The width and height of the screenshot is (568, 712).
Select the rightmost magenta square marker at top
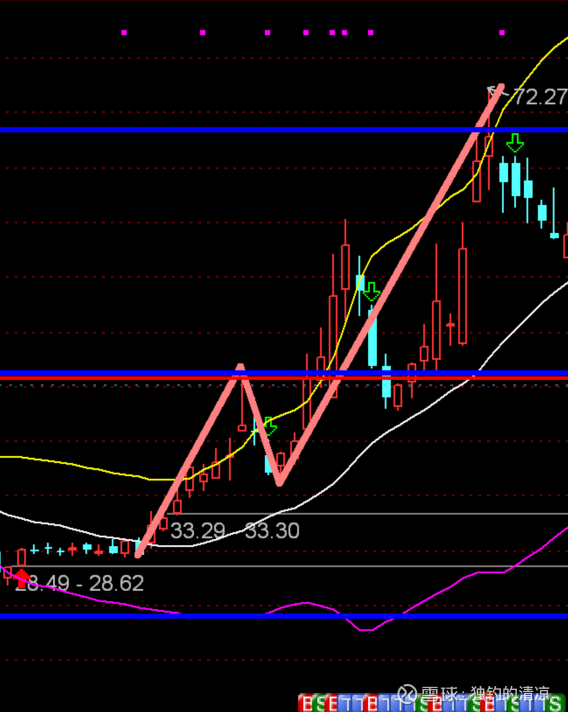tap(502, 33)
